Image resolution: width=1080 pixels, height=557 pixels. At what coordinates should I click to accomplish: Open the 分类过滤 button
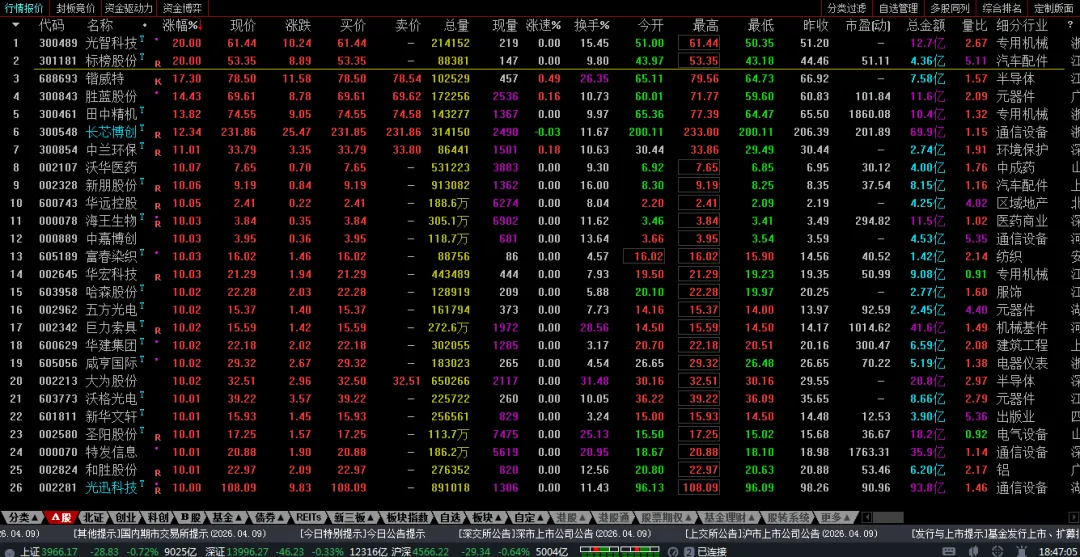pos(847,8)
